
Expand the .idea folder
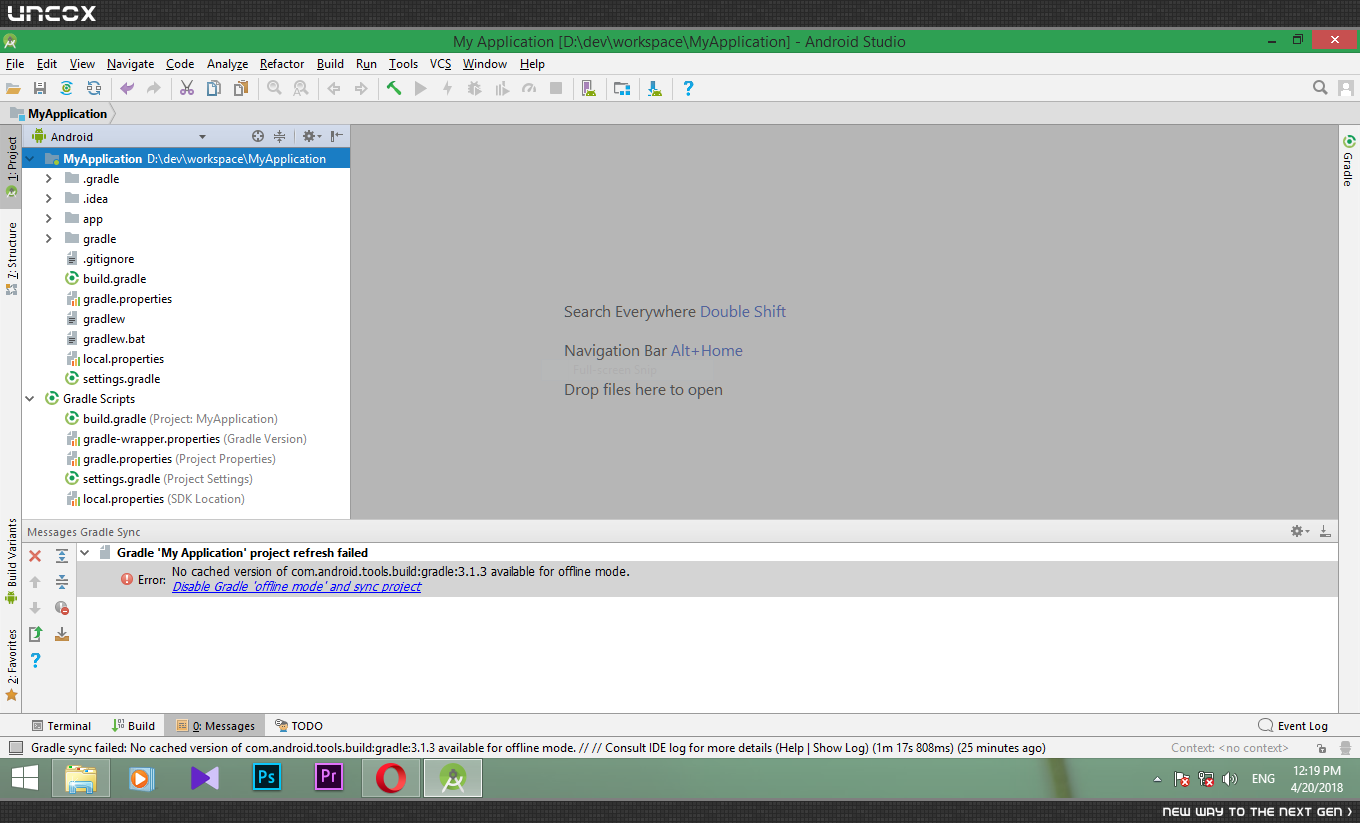tap(48, 199)
